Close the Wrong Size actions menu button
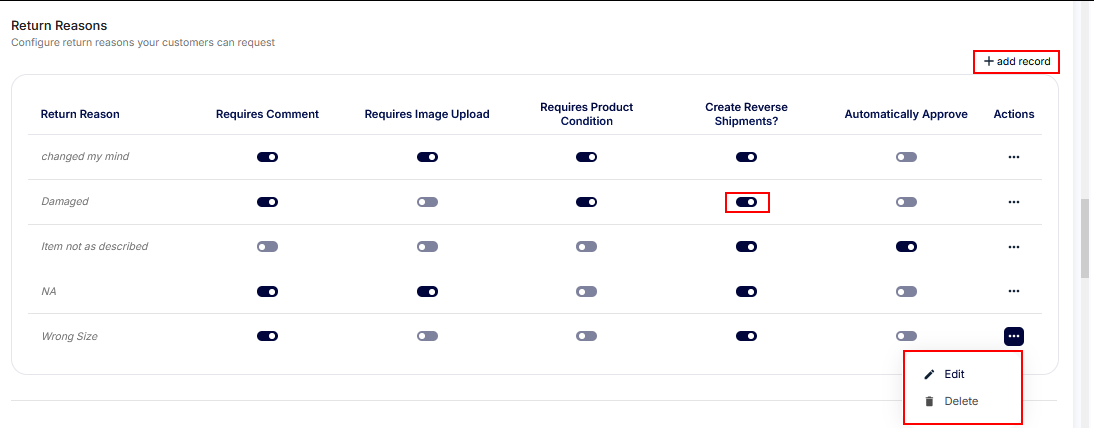This screenshot has width=1094, height=428. click(x=1013, y=336)
